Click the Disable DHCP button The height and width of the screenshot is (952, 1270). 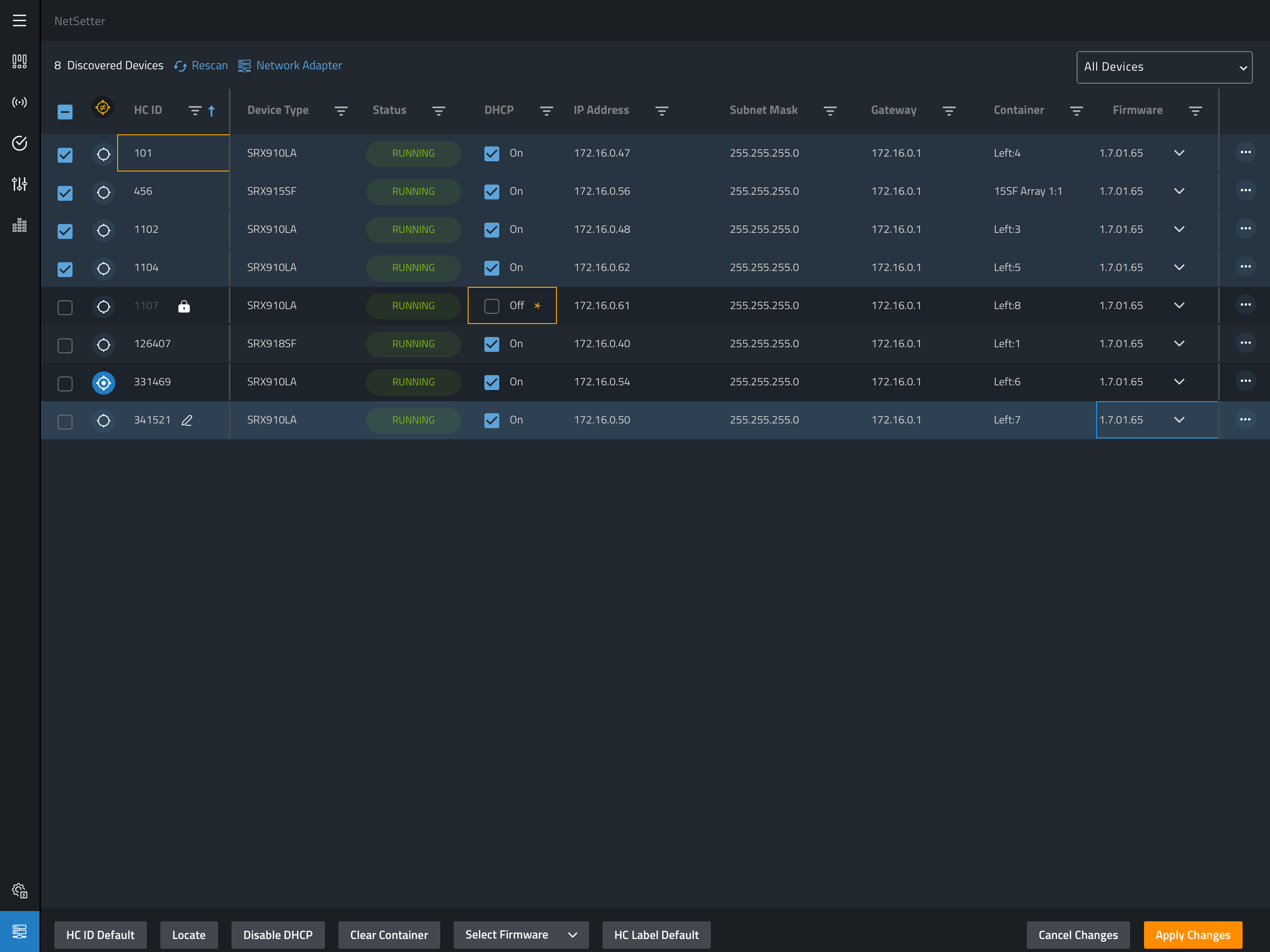[x=278, y=935]
